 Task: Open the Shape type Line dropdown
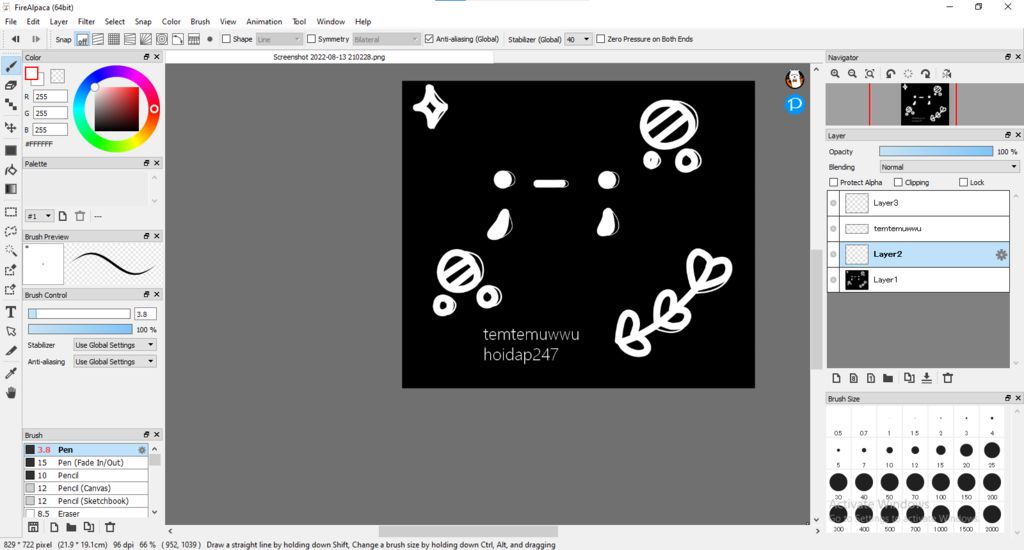tap(279, 39)
